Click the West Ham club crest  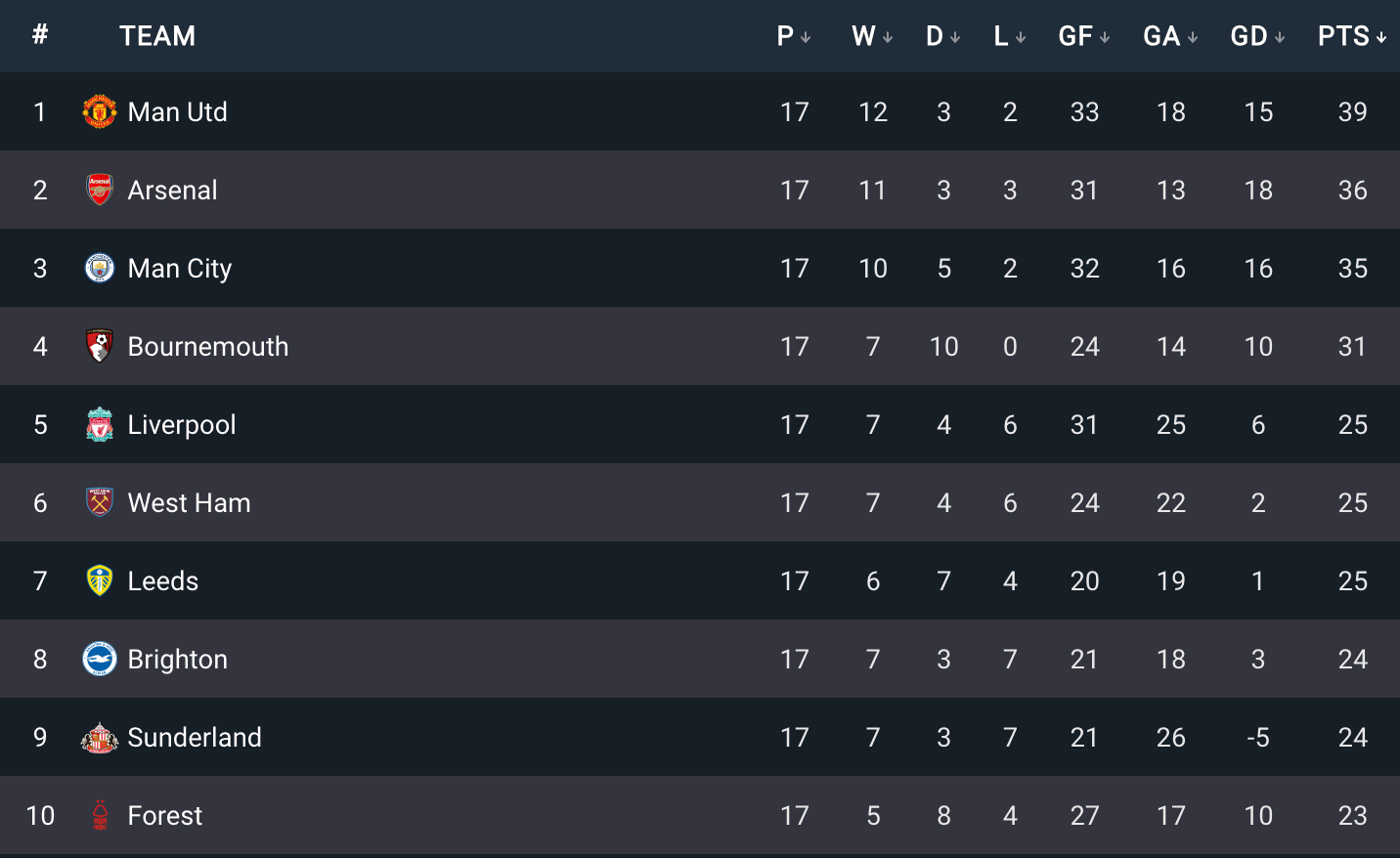point(100,502)
